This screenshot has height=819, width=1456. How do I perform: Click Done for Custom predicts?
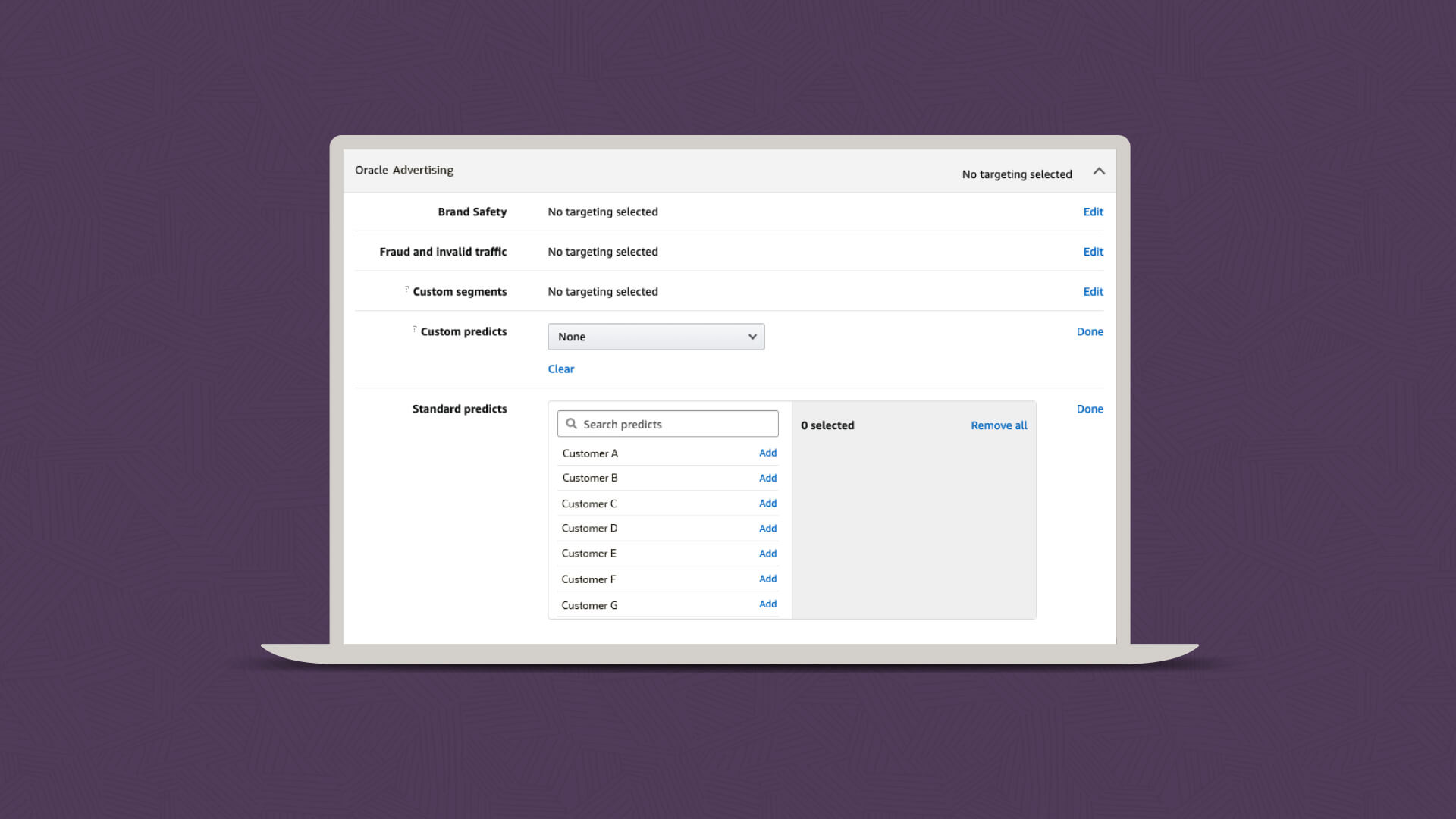[1090, 331]
